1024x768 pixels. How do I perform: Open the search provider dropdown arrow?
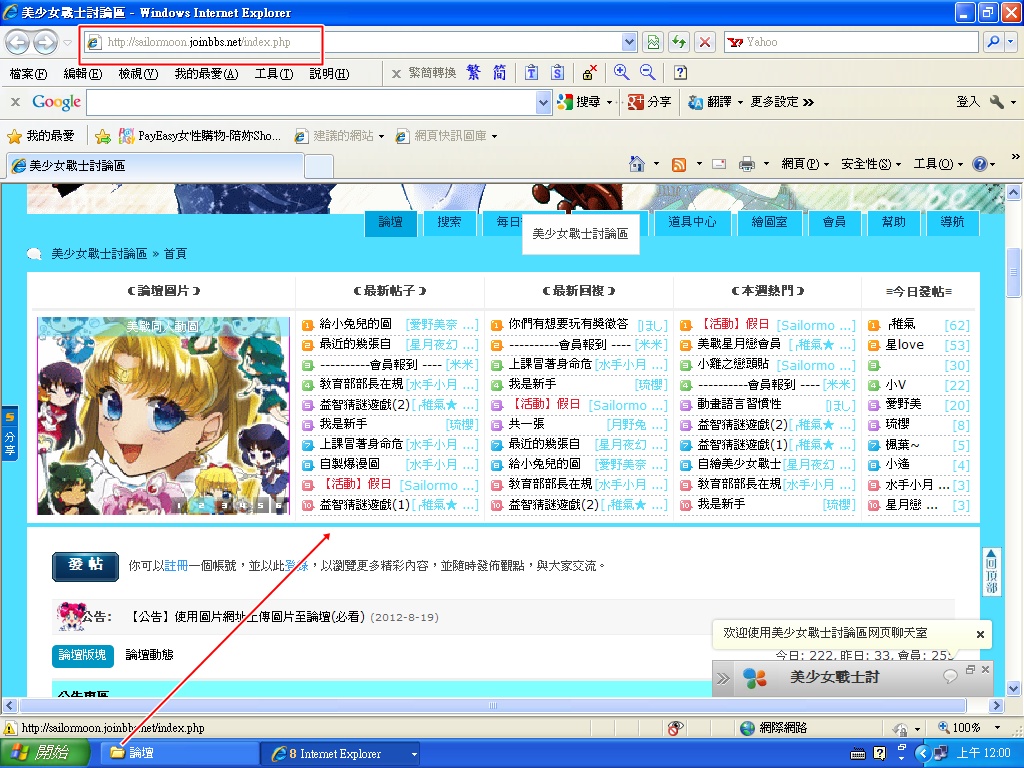(1011, 42)
